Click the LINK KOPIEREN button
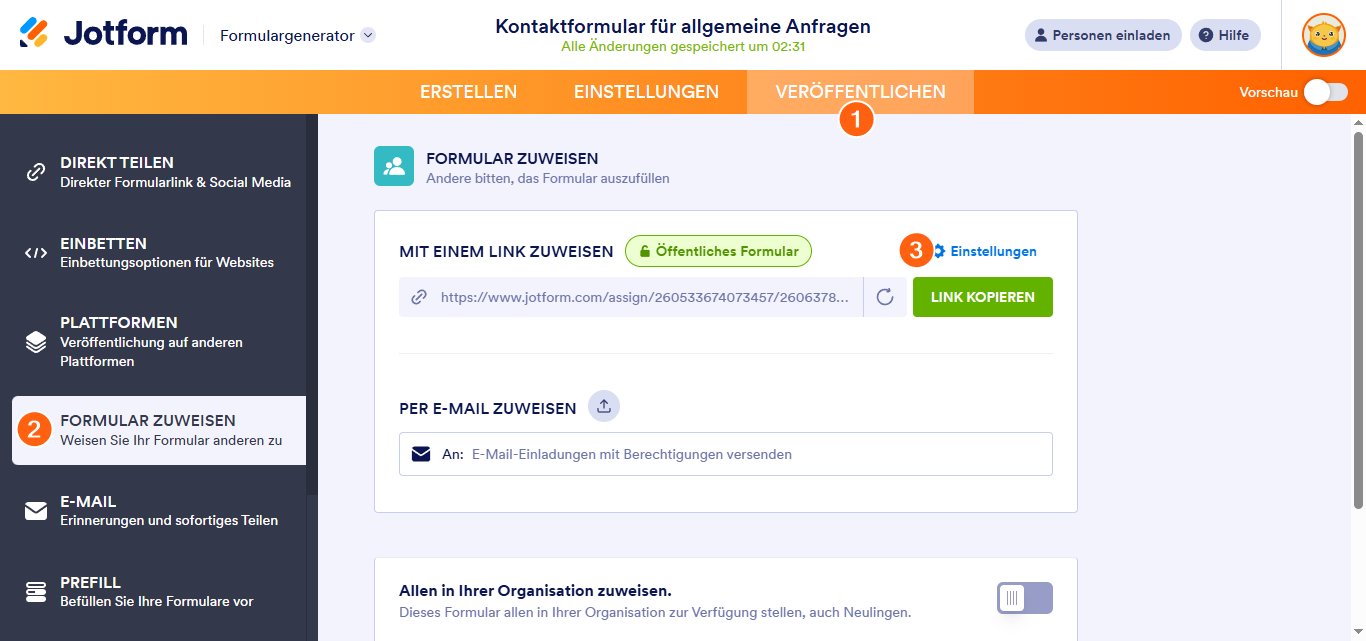 [x=982, y=296]
